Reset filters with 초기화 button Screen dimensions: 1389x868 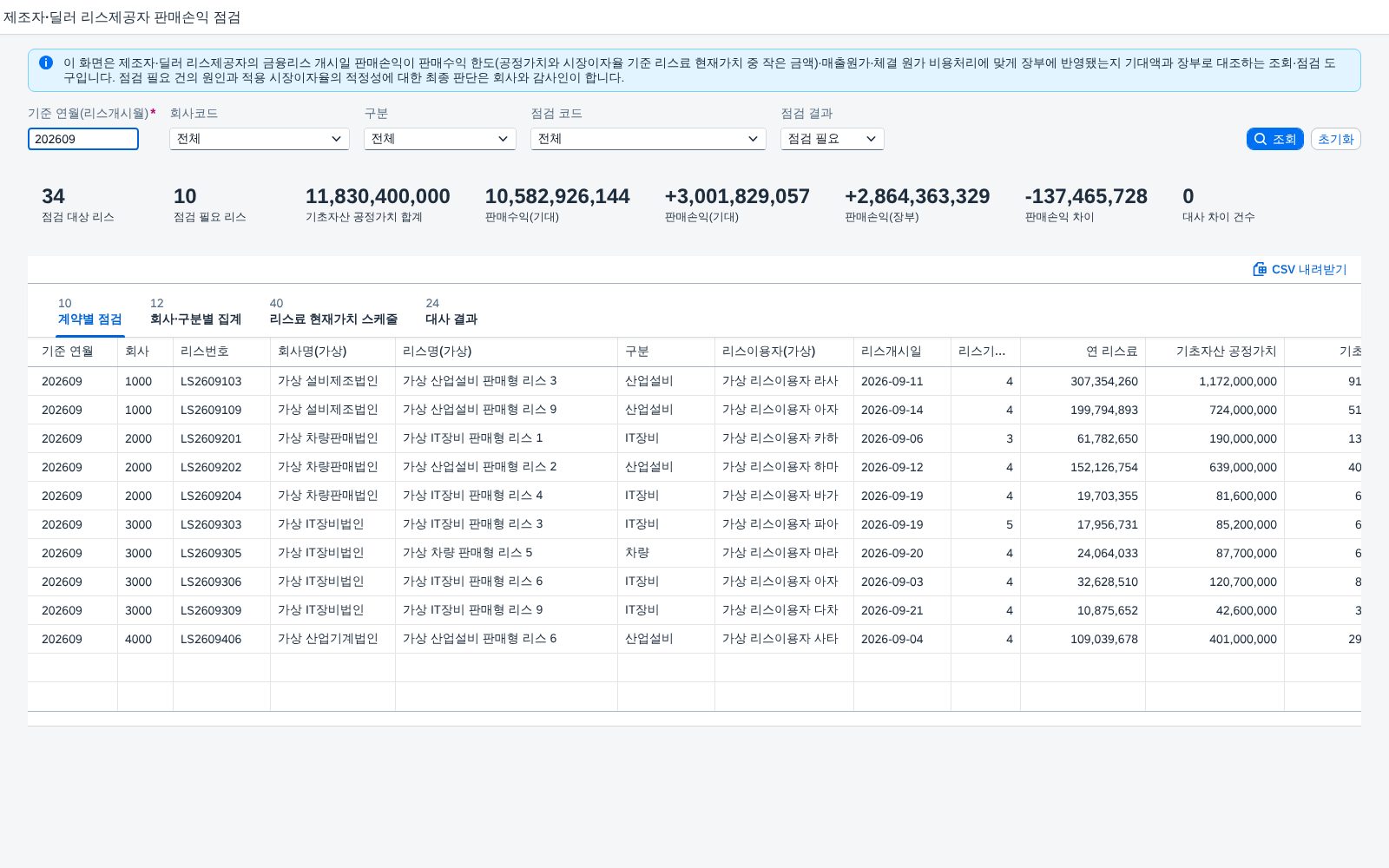(x=1335, y=139)
